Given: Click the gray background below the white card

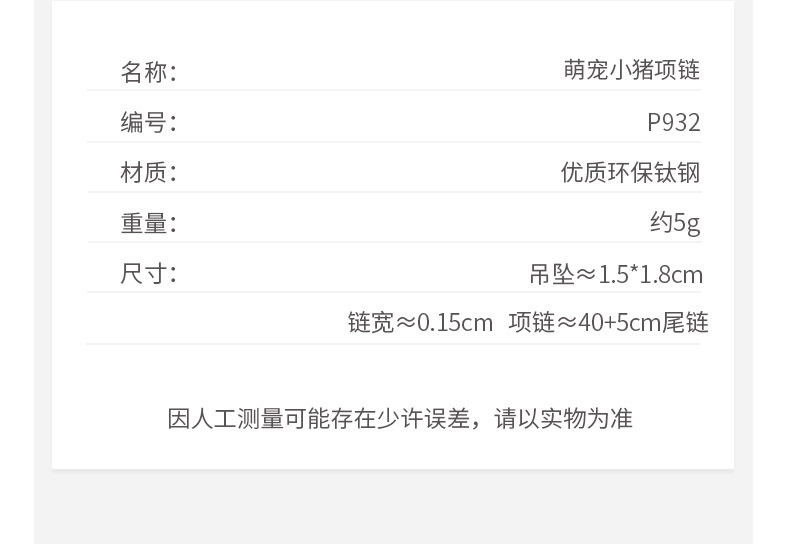Looking at the screenshot, I should coord(393,508).
